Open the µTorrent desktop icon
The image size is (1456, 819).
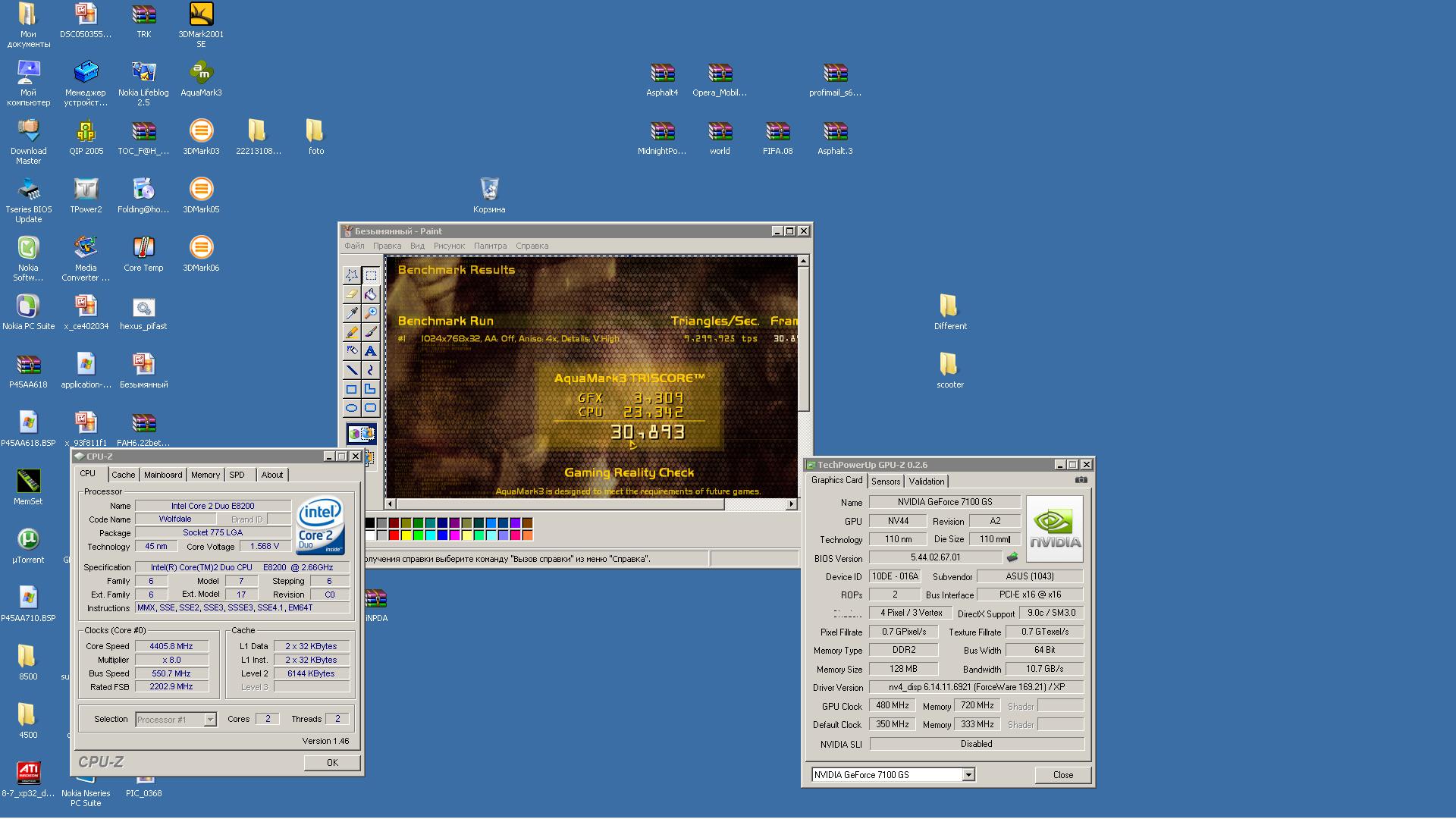point(28,546)
